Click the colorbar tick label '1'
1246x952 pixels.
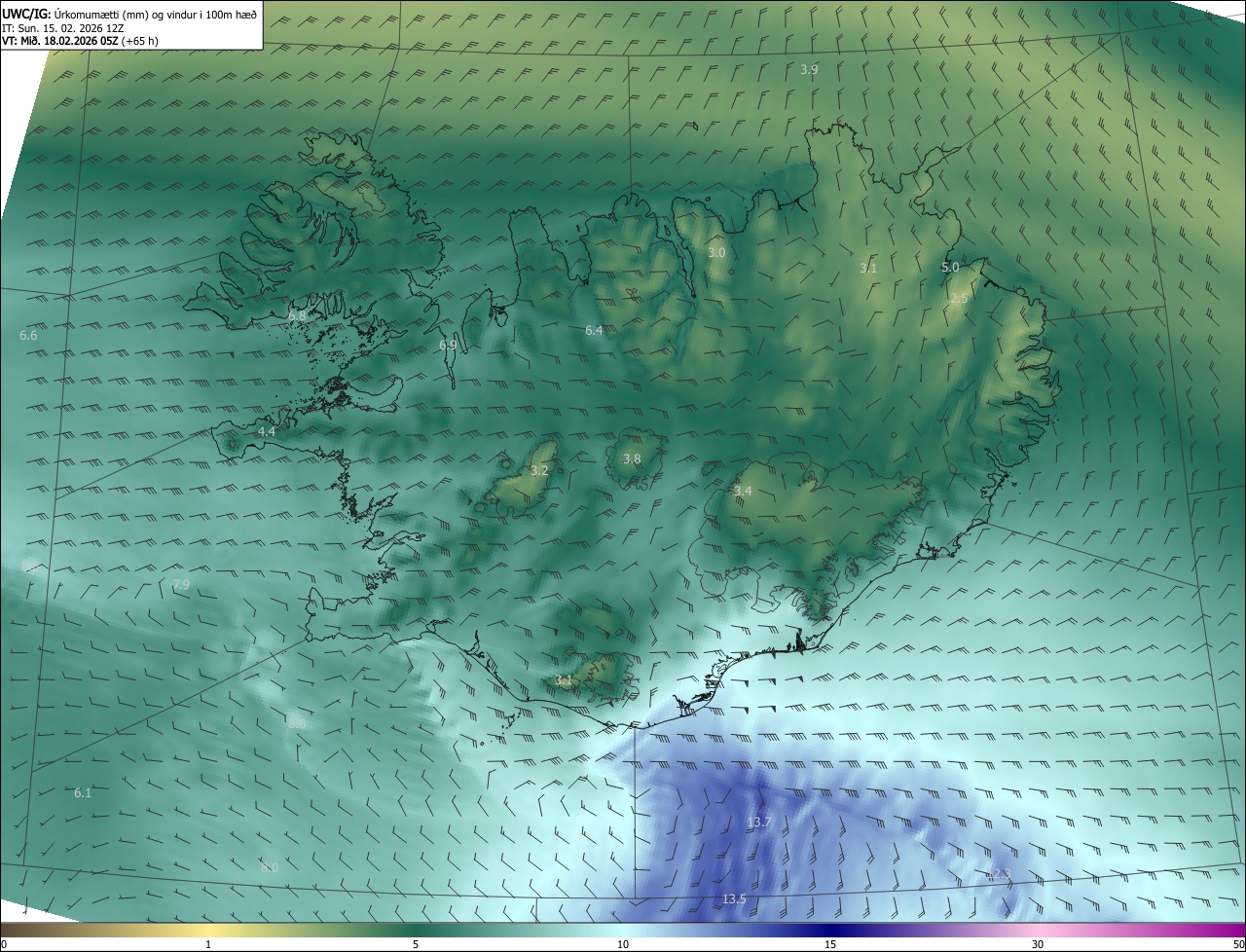coord(208,944)
